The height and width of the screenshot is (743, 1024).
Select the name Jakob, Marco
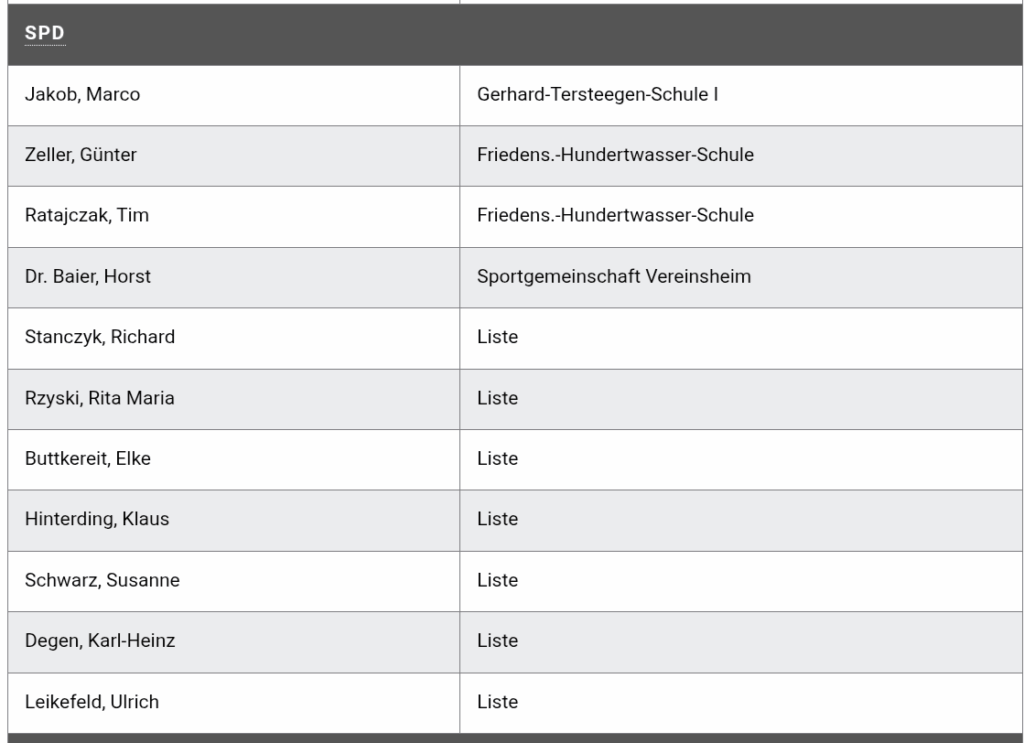82,95
